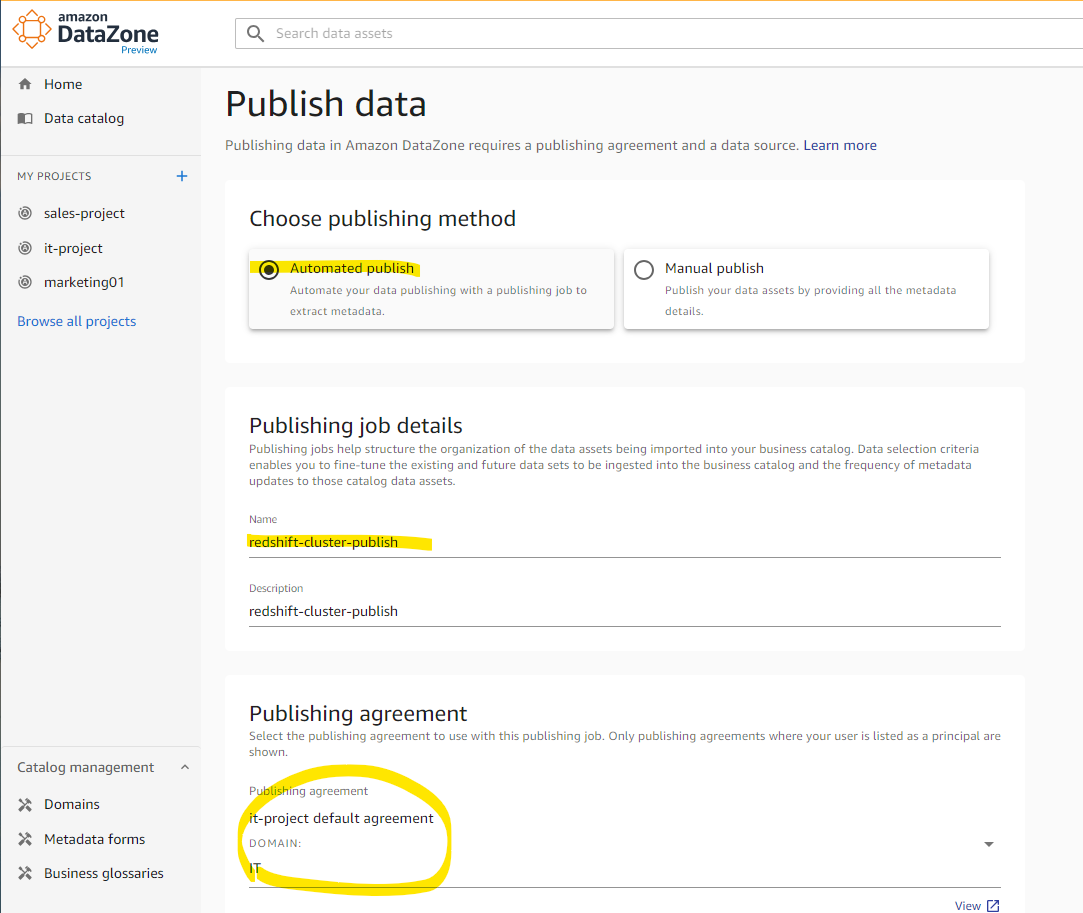Click the Data catalog book icon

pos(25,118)
